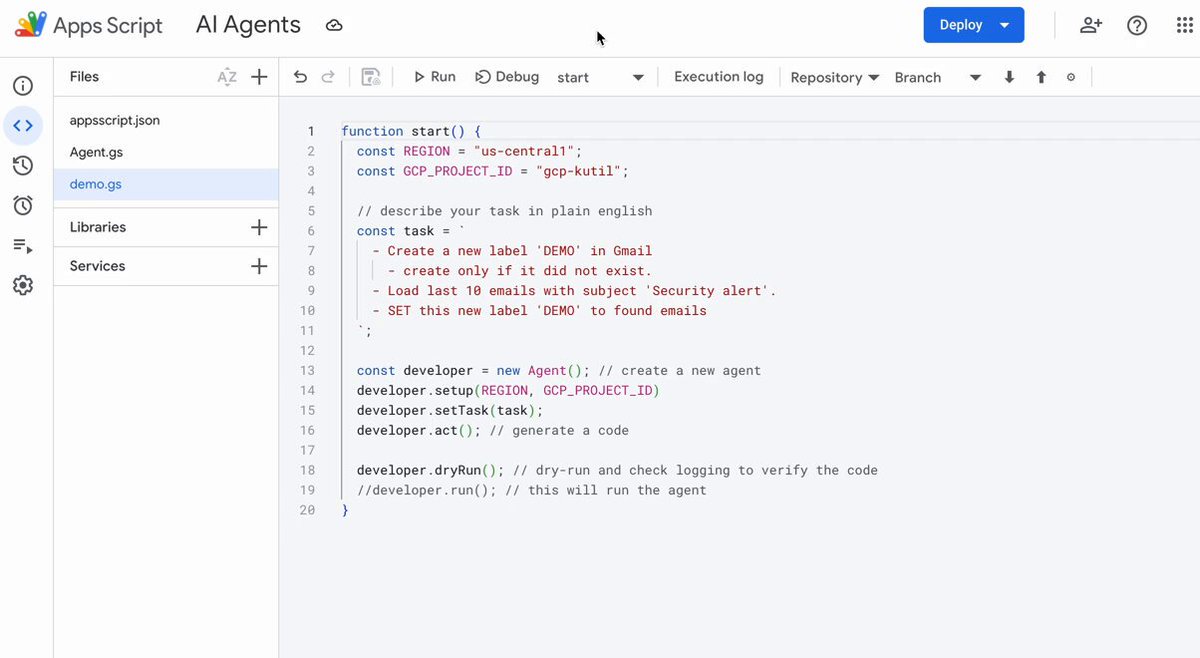Click the Run button
Image resolution: width=1200 pixels, height=658 pixels.
click(434, 77)
